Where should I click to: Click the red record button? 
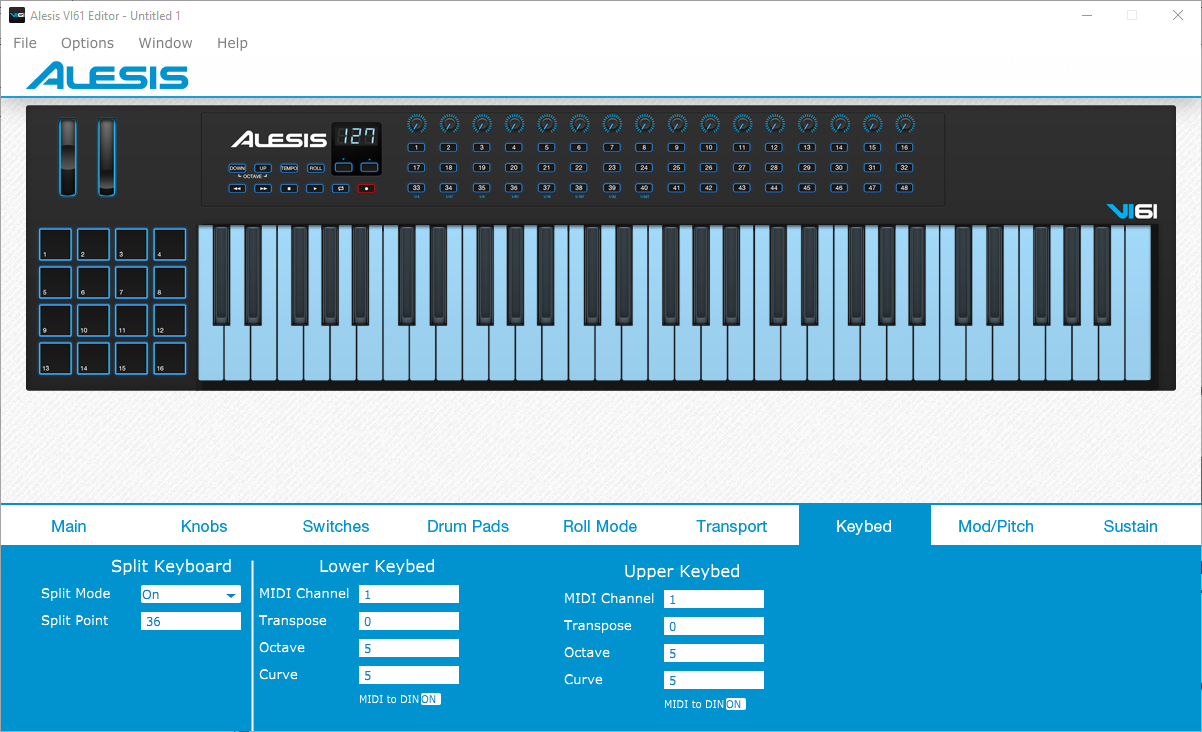click(367, 188)
